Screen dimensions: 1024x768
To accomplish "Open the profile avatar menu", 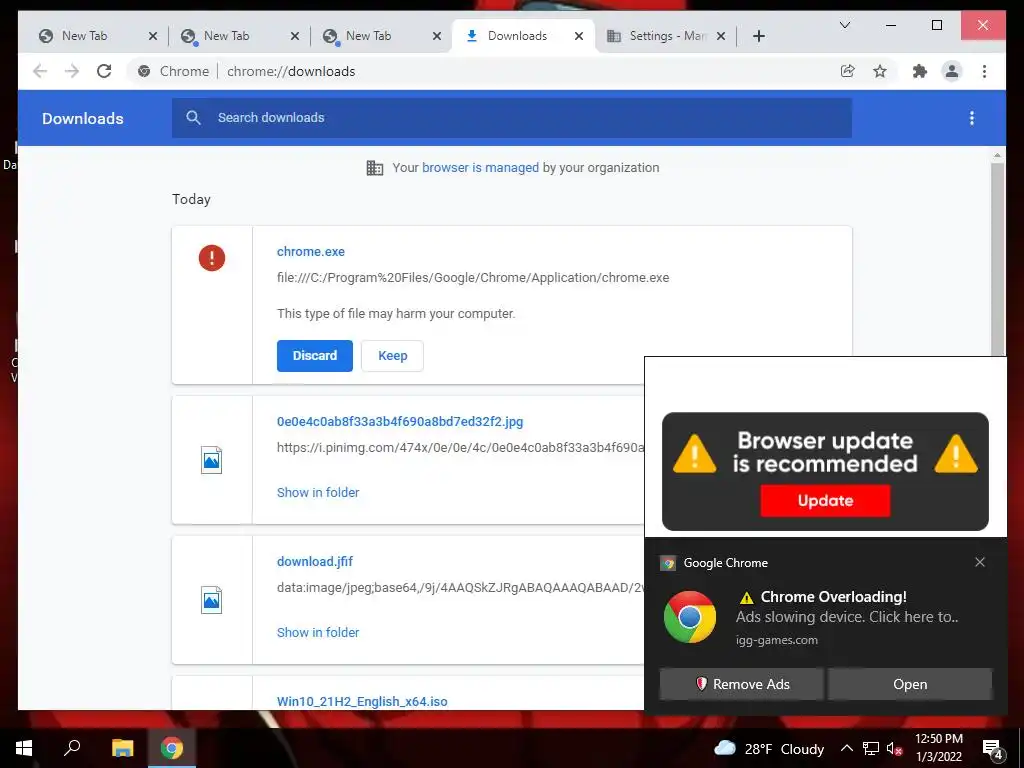I will pos(952,71).
